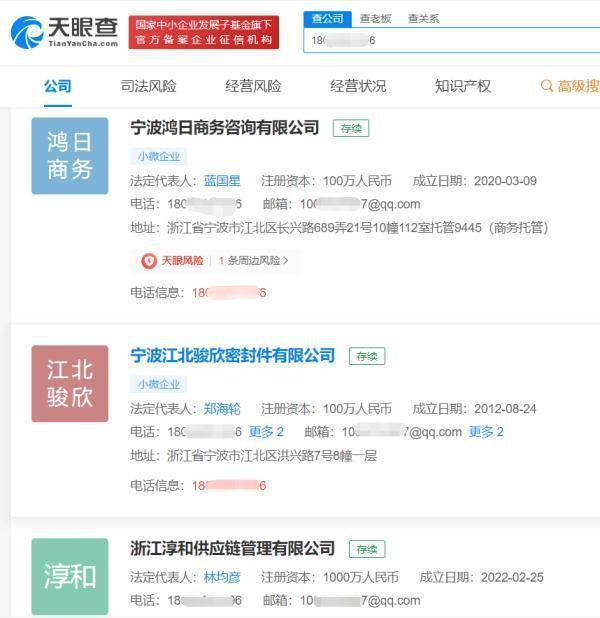Click the 淳和 company logo tile
600x618 pixels.
(70, 577)
